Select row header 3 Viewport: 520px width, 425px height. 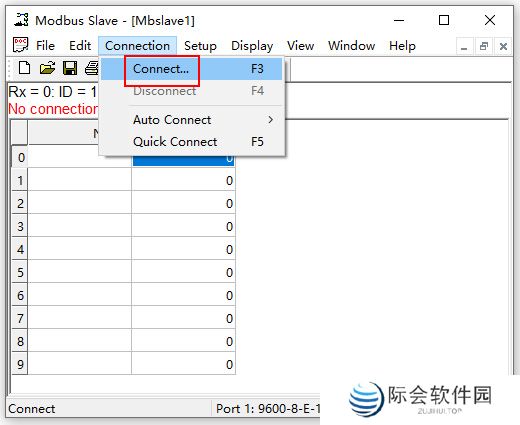(20, 226)
